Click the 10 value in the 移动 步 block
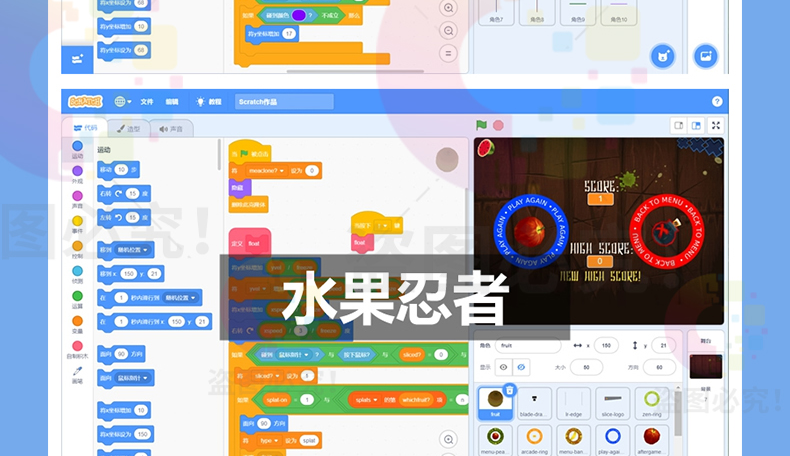This screenshot has height=456, width=790. pos(121,170)
